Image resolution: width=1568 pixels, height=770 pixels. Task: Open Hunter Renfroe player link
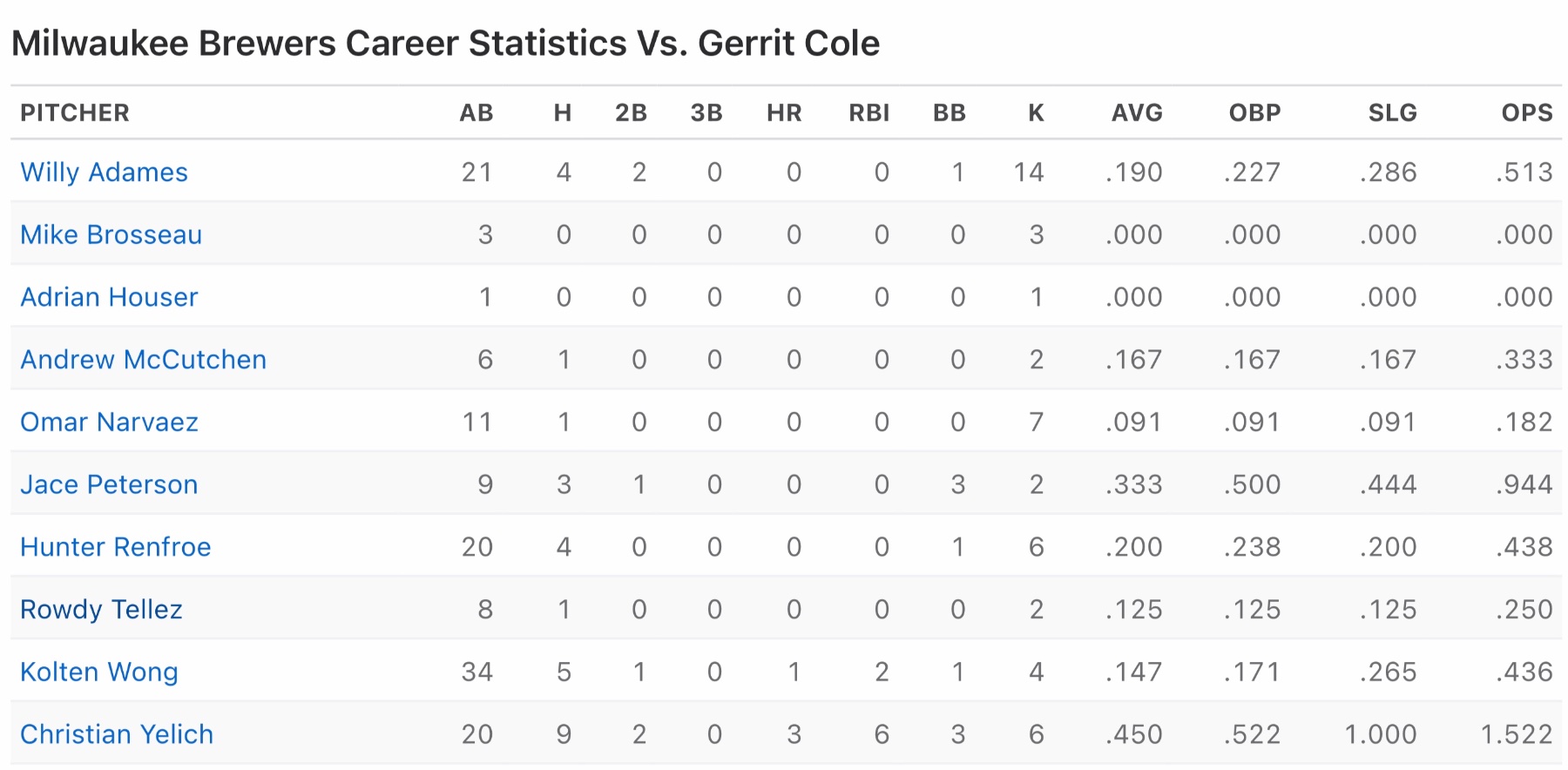[115, 547]
